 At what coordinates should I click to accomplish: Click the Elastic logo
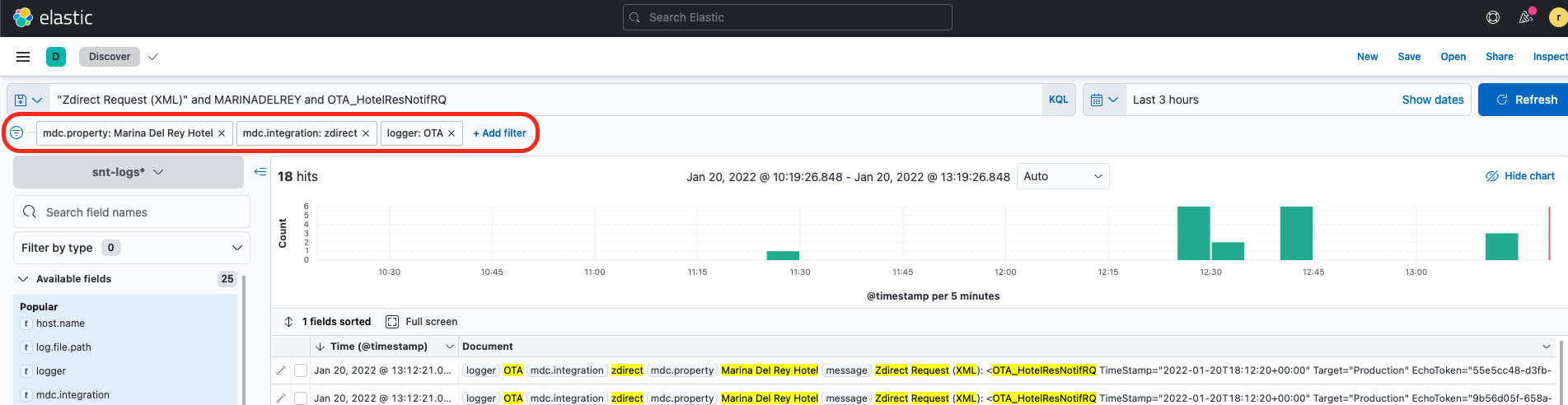53,17
